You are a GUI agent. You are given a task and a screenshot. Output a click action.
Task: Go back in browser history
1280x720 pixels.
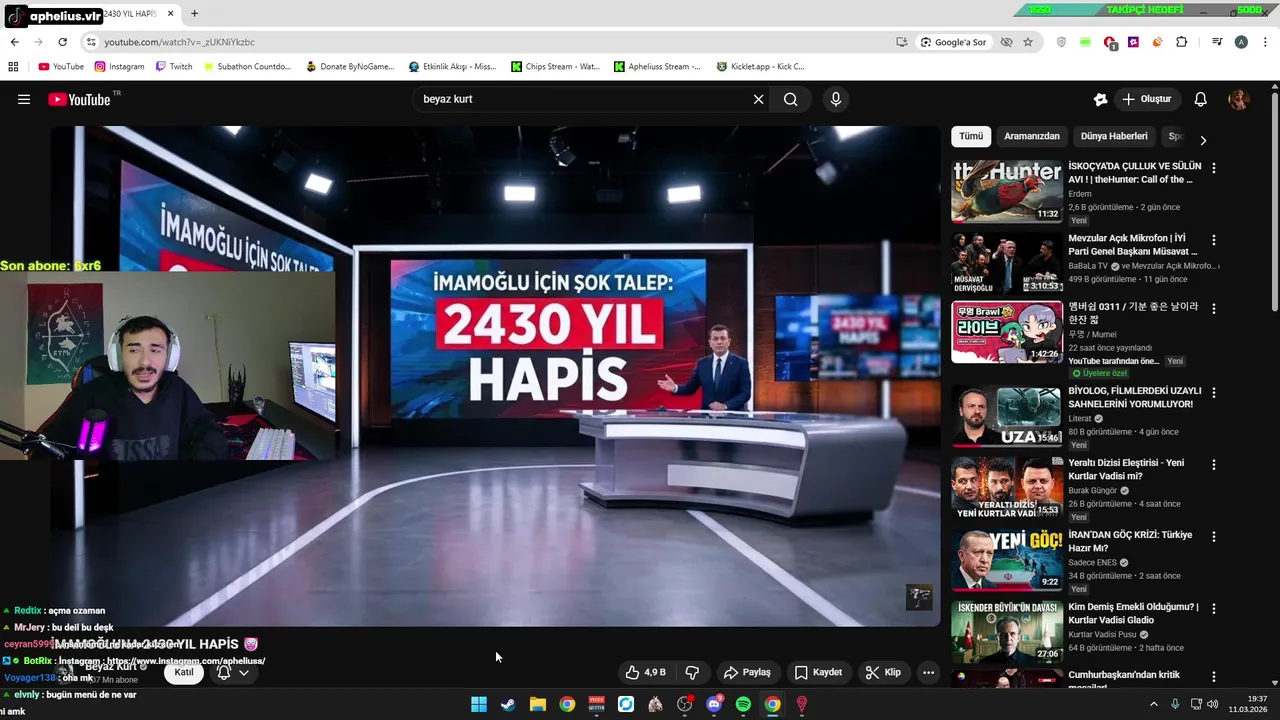point(14,42)
